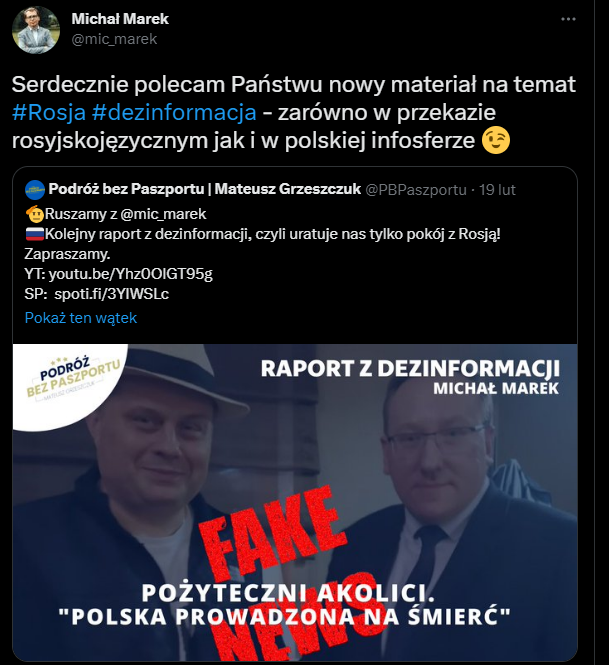
Task: Click the @PBPaszportu handle
Action: 416,190
